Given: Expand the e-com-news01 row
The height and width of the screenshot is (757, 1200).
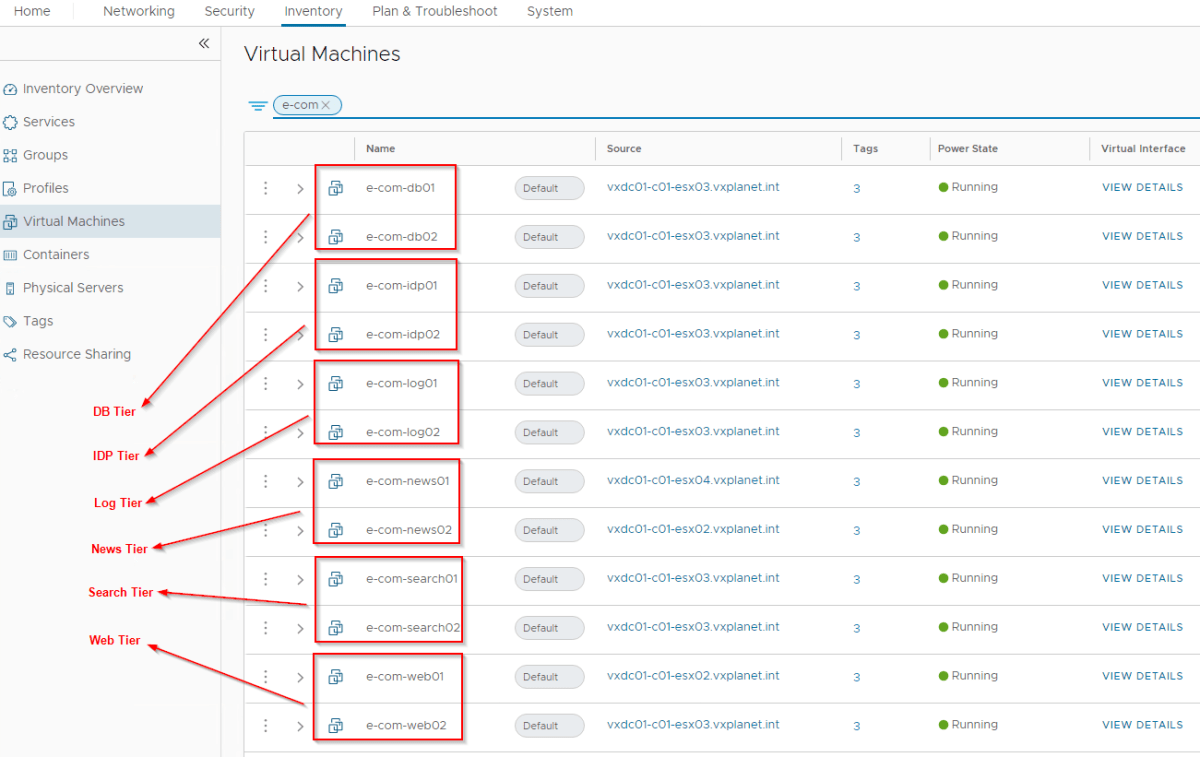Looking at the screenshot, I should pos(300,481).
